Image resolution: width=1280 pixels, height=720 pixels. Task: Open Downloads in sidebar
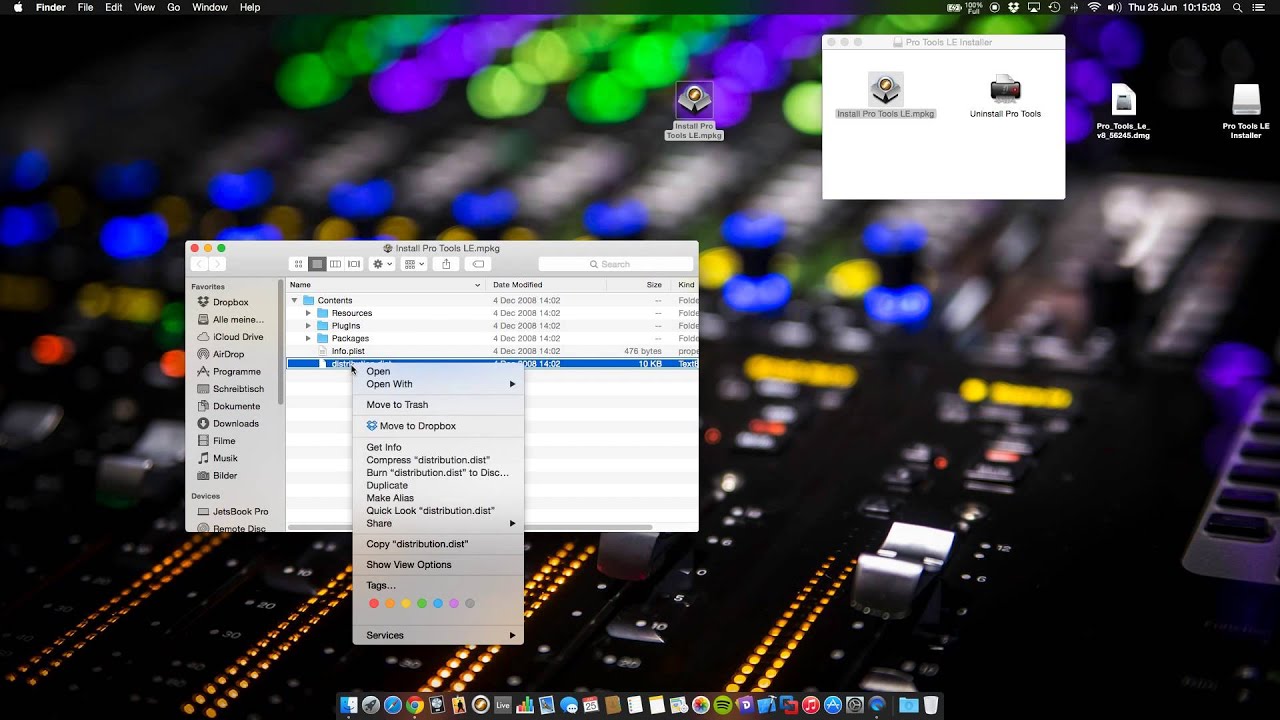coord(230,423)
